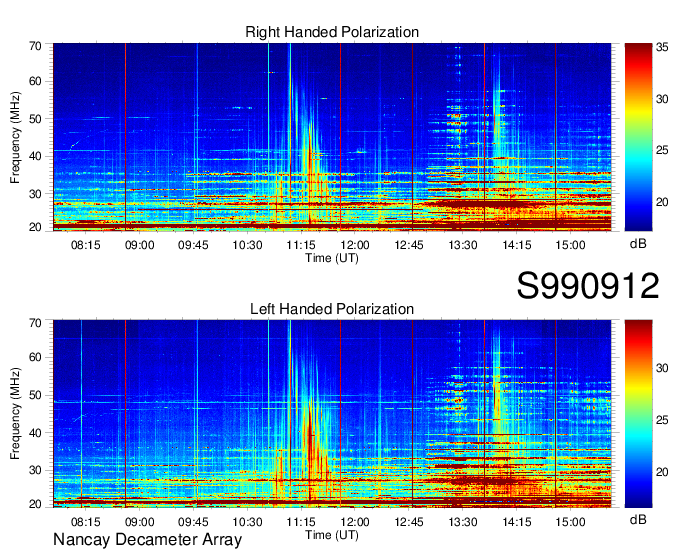The height and width of the screenshot is (552, 680).
Task: Click Frequency (MHz) axis label of right-handed plot
Action: (x=15, y=137)
